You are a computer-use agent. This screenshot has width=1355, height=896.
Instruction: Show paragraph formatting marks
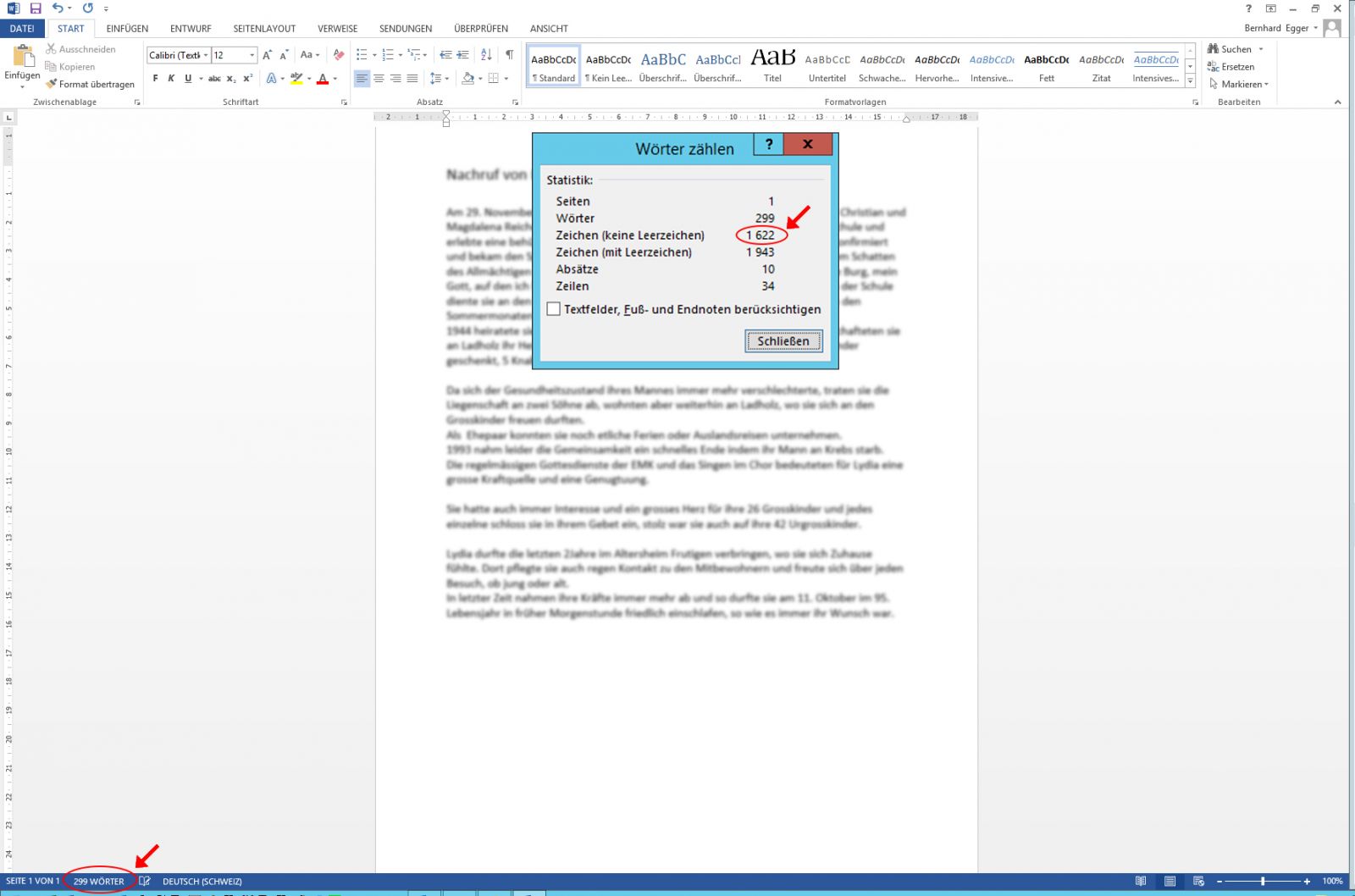(509, 55)
